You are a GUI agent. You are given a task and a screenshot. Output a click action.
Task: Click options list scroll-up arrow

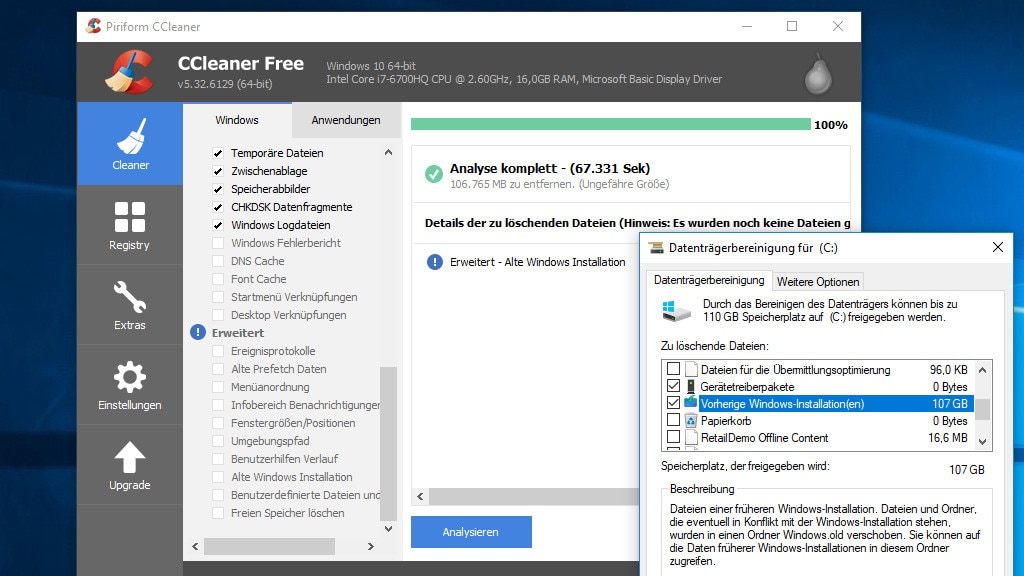(389, 152)
